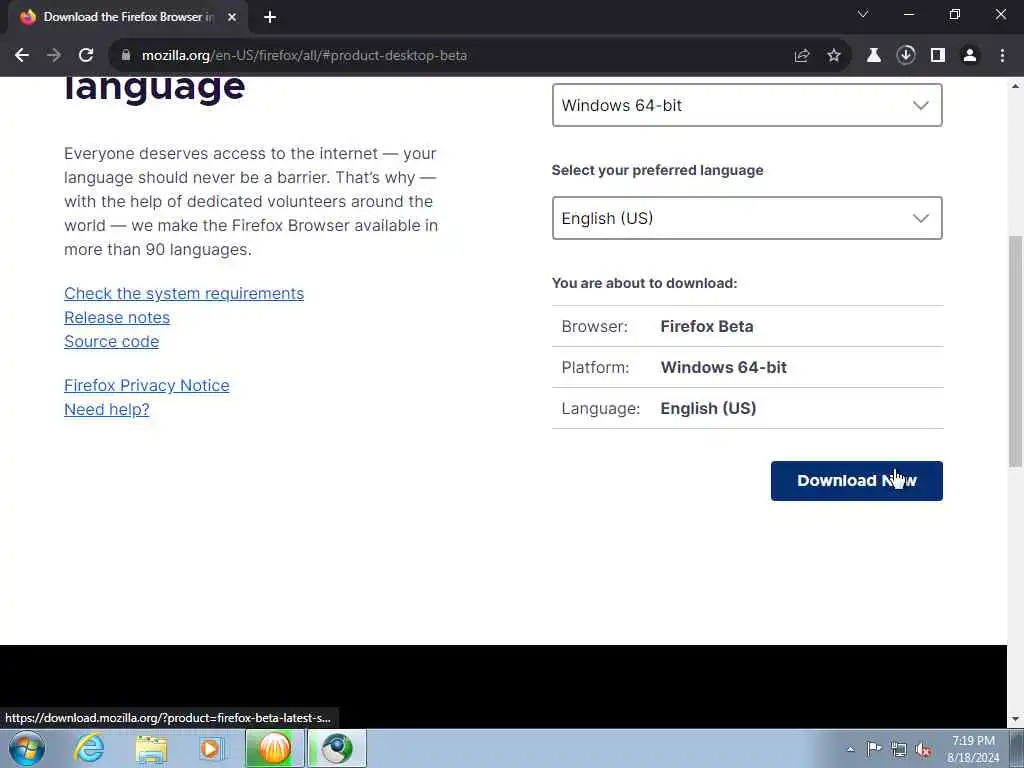Viewport: 1024px width, 768px height.
Task: Share this page using the share icon
Action: (802, 56)
